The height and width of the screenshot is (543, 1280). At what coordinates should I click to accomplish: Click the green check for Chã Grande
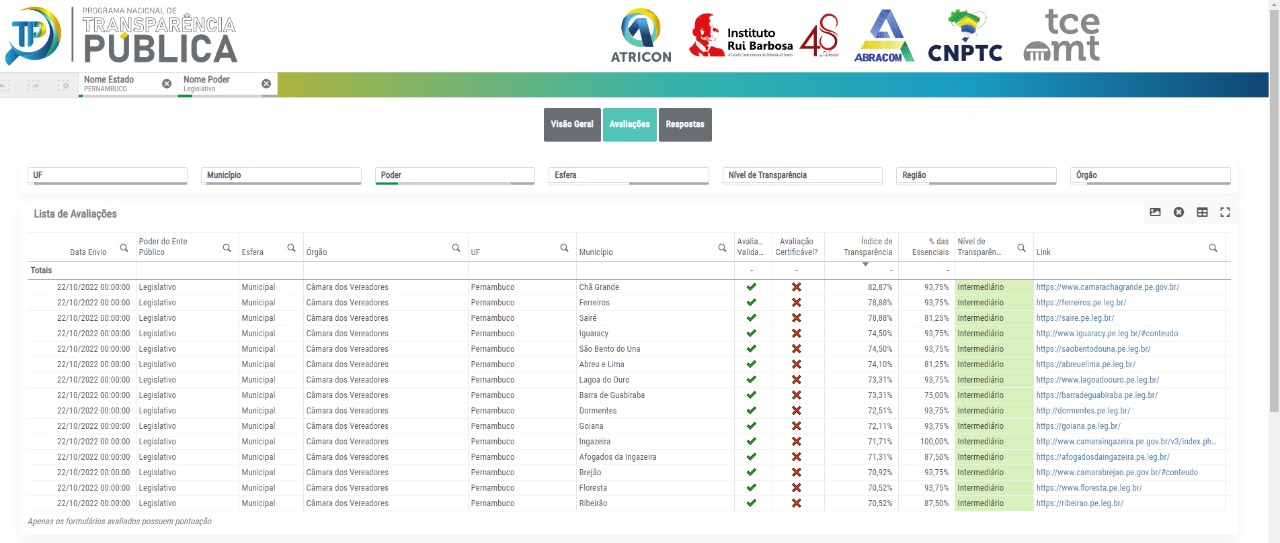(751, 287)
